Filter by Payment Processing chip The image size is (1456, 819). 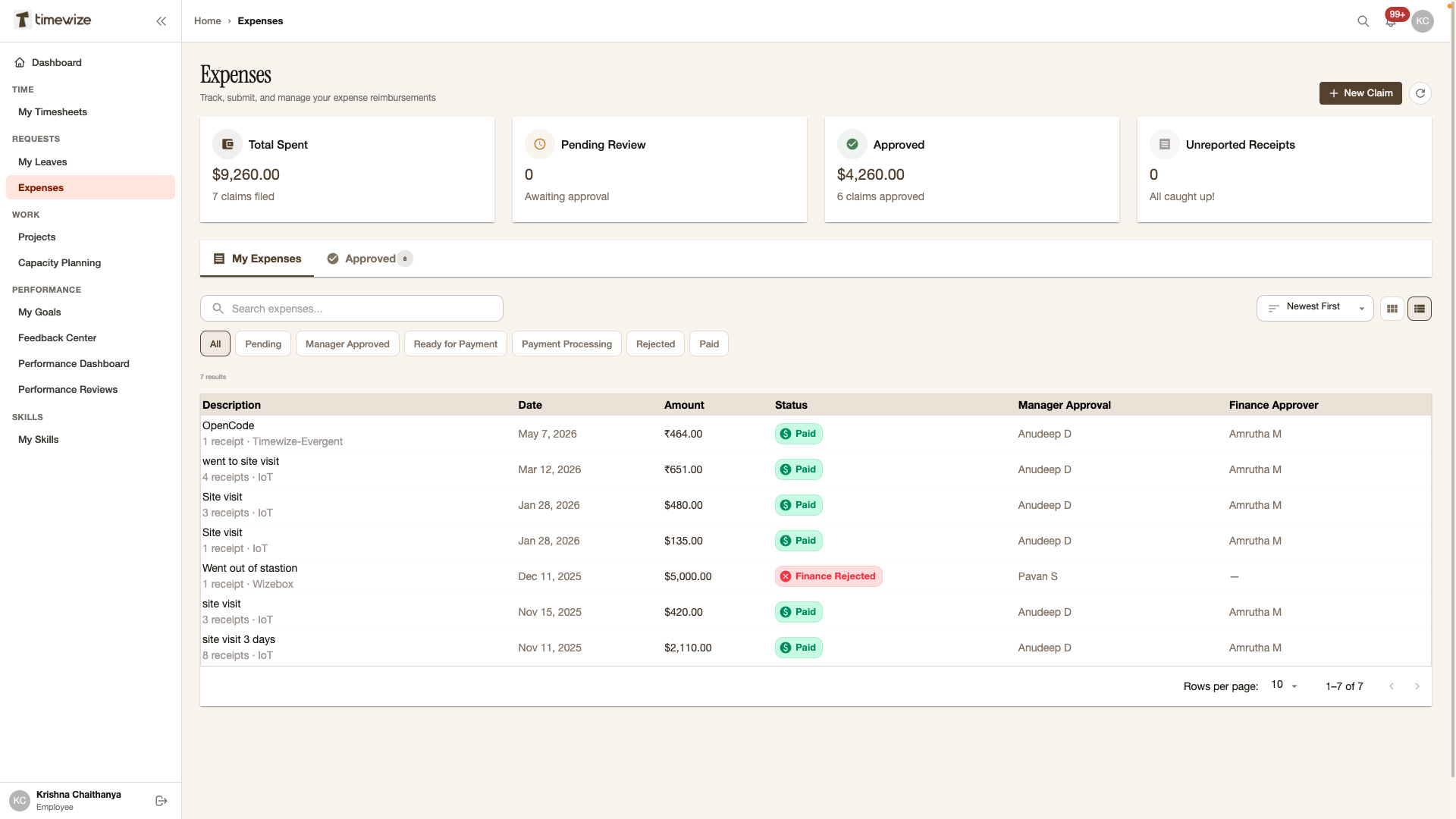pyautogui.click(x=566, y=344)
